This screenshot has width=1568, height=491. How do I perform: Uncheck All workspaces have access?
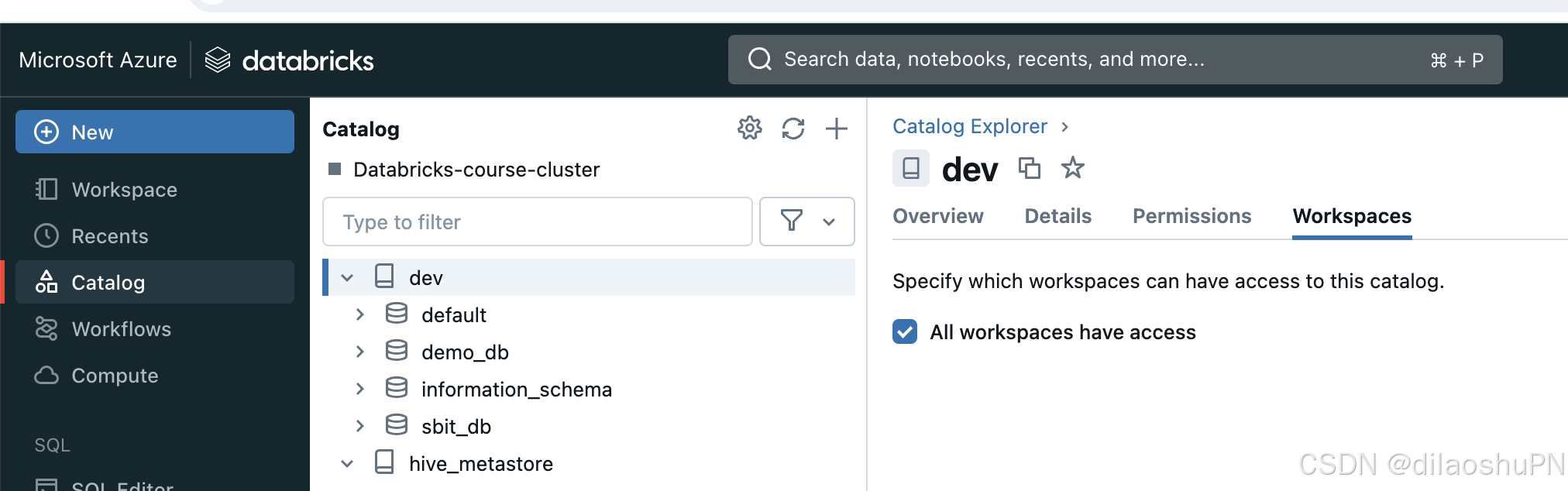905,332
